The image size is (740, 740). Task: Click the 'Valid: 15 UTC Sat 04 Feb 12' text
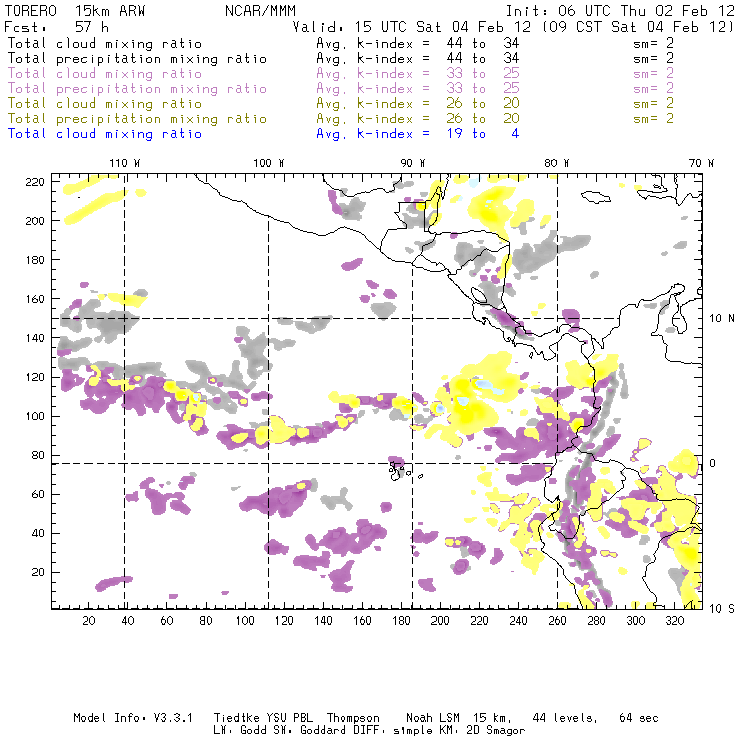pyautogui.click(x=412, y=27)
